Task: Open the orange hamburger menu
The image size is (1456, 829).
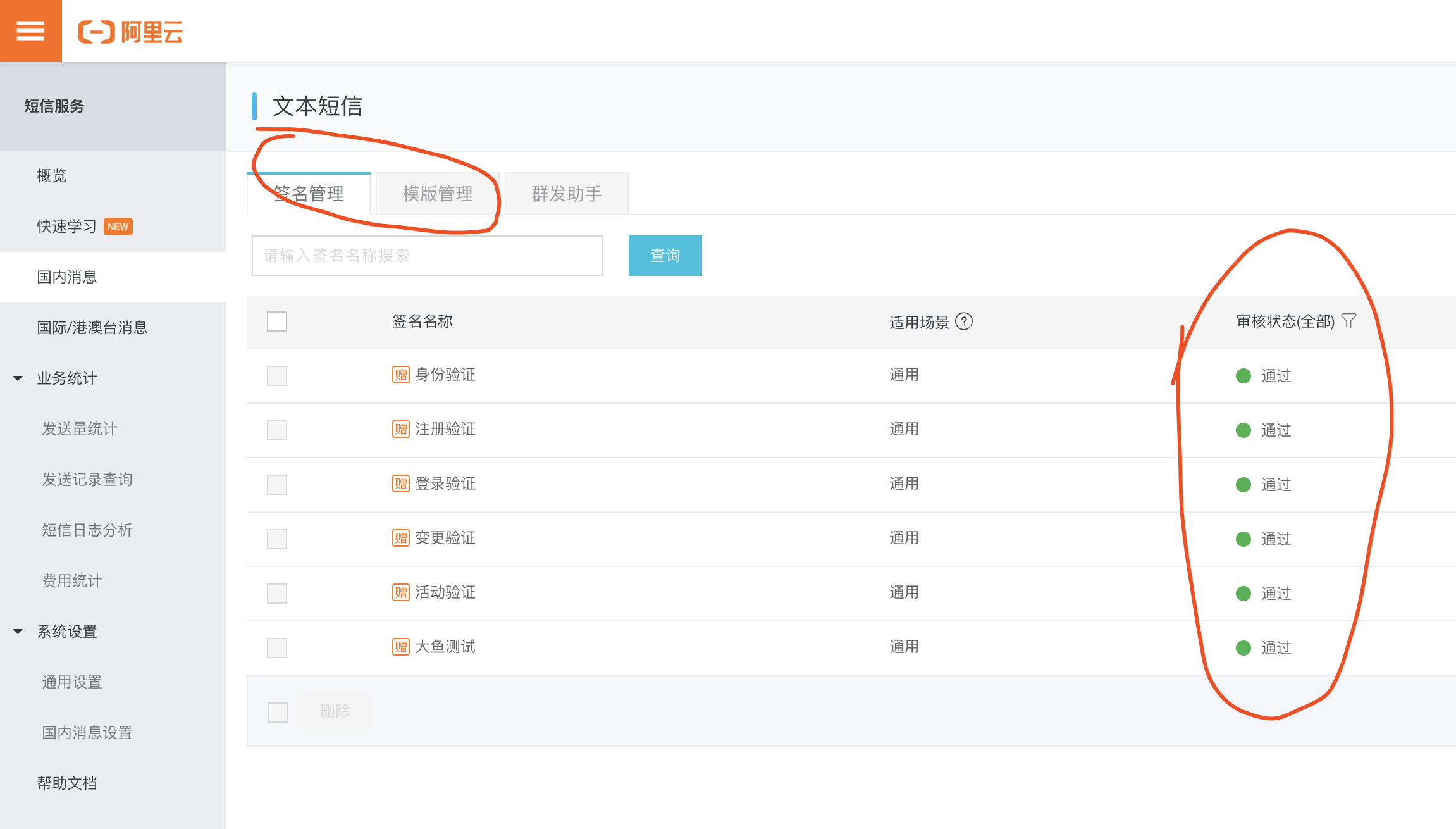Action: tap(30, 30)
